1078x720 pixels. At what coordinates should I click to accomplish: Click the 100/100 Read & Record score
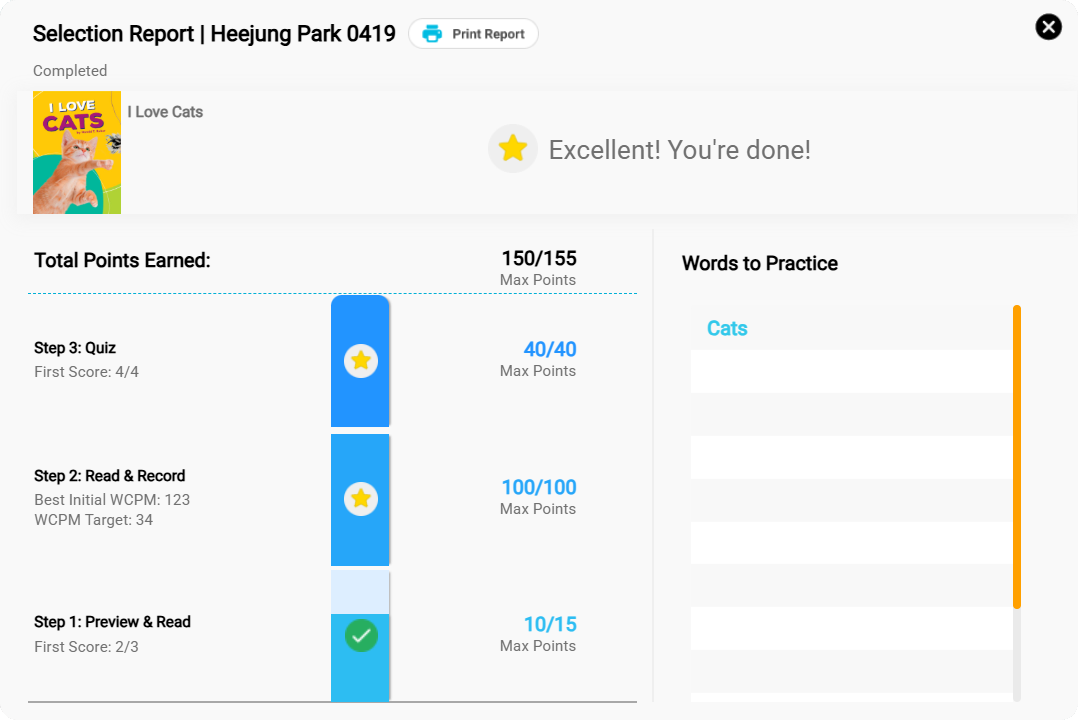(x=539, y=488)
